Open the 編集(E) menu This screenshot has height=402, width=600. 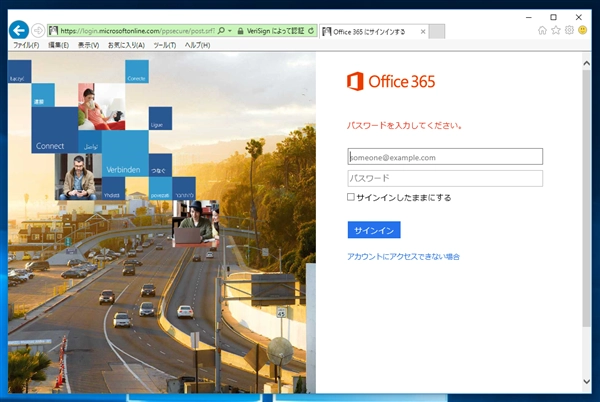(x=59, y=45)
